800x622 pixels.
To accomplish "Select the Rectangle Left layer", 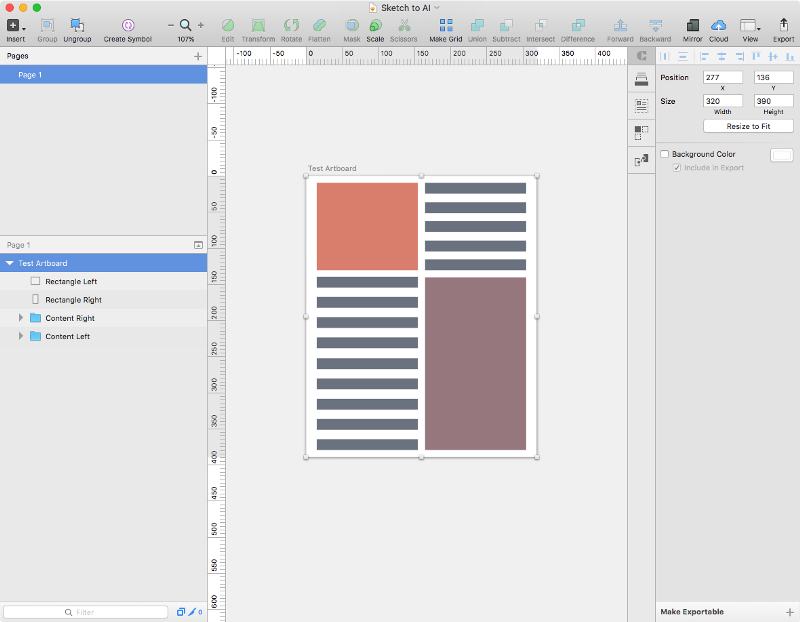I will coord(104,281).
